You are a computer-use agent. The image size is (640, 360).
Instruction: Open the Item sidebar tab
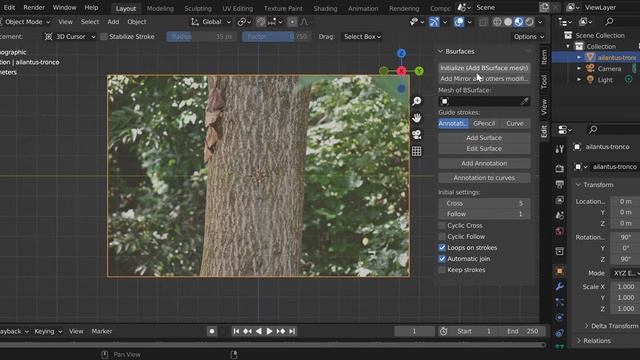pos(544,57)
